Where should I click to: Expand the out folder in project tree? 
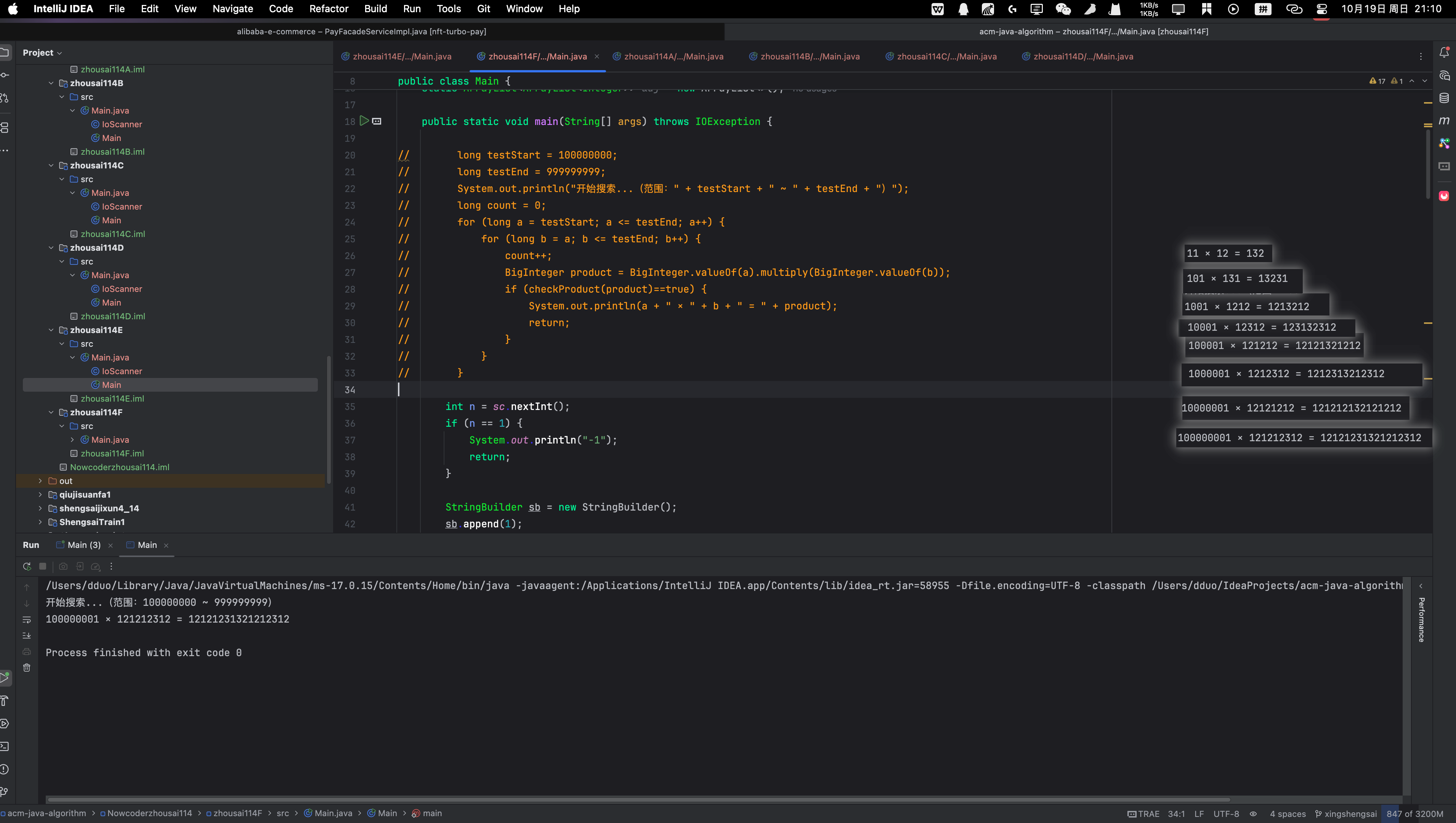coord(40,481)
